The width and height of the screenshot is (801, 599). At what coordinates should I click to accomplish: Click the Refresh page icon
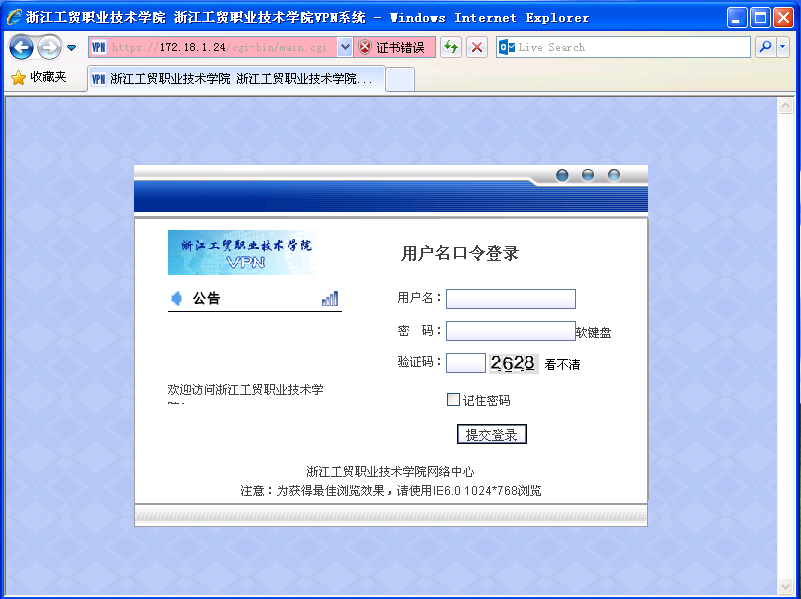(x=451, y=47)
